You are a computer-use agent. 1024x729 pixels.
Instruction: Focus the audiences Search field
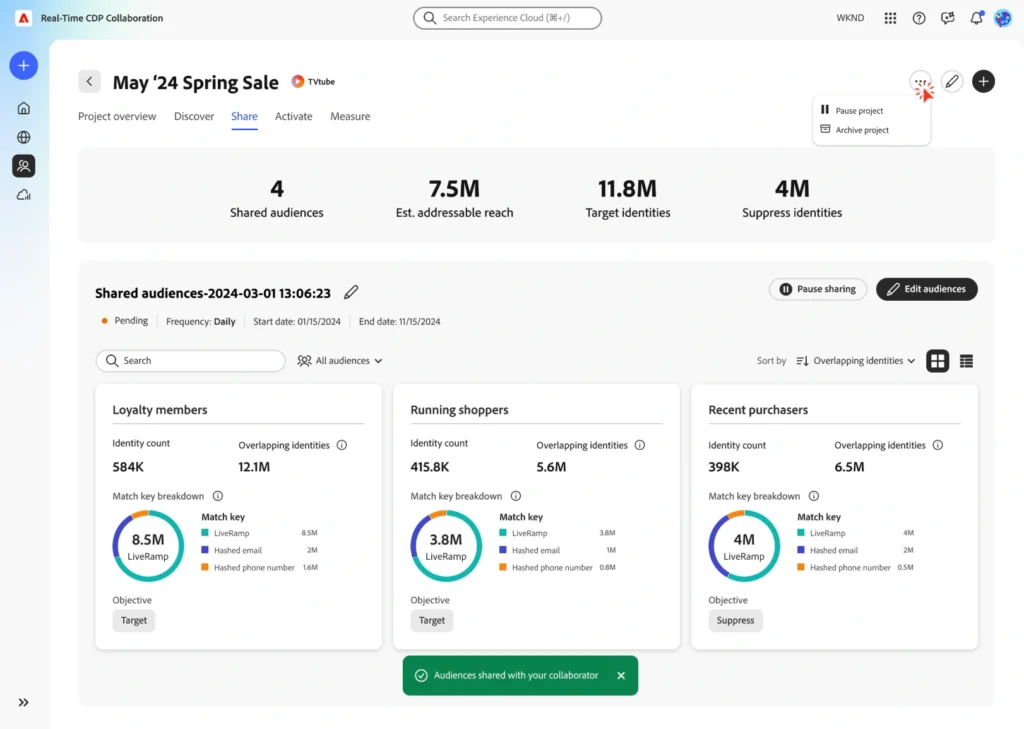tap(190, 361)
